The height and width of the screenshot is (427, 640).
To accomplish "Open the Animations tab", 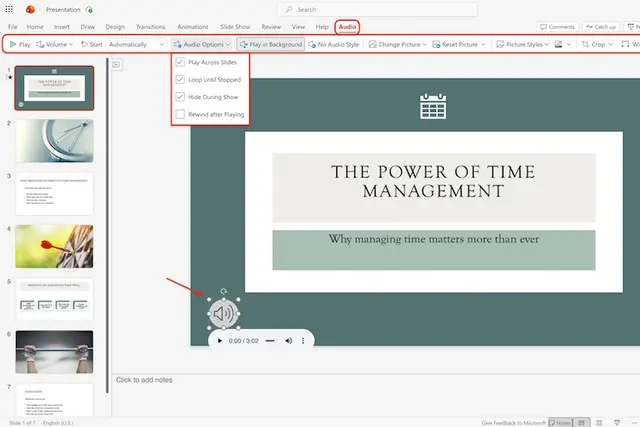I will pyautogui.click(x=193, y=27).
